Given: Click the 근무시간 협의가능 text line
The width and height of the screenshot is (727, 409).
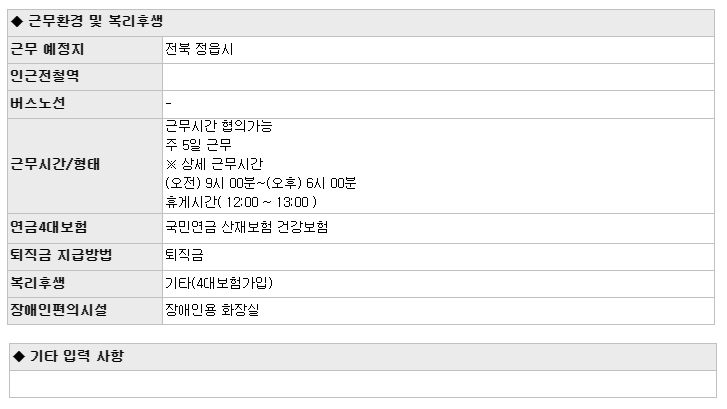Looking at the screenshot, I should point(219,126).
